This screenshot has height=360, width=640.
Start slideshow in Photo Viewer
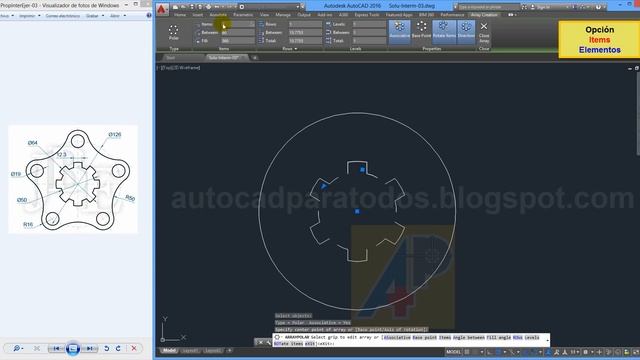pos(73,348)
